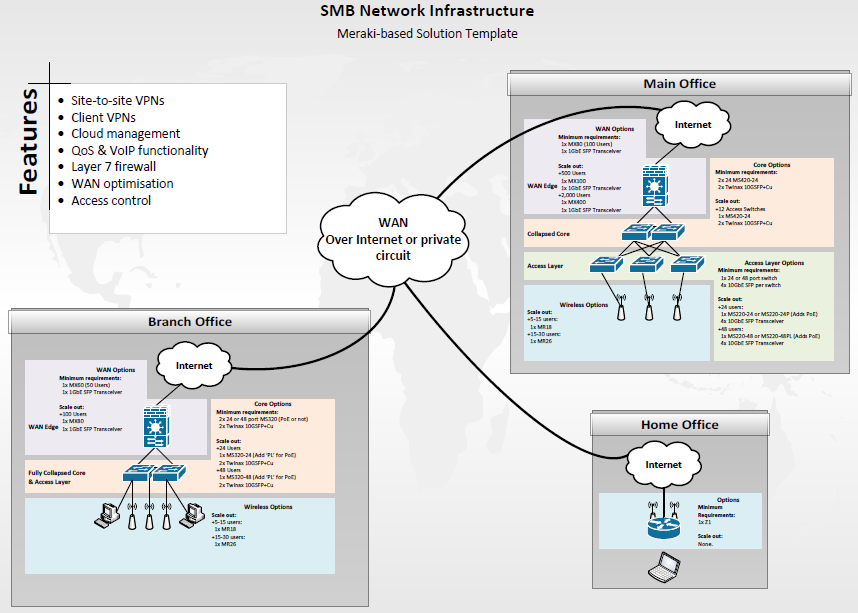This screenshot has height=613, width=858.
Task: Click the 'WAN Options' heading in Main Office
Action: click(x=614, y=129)
